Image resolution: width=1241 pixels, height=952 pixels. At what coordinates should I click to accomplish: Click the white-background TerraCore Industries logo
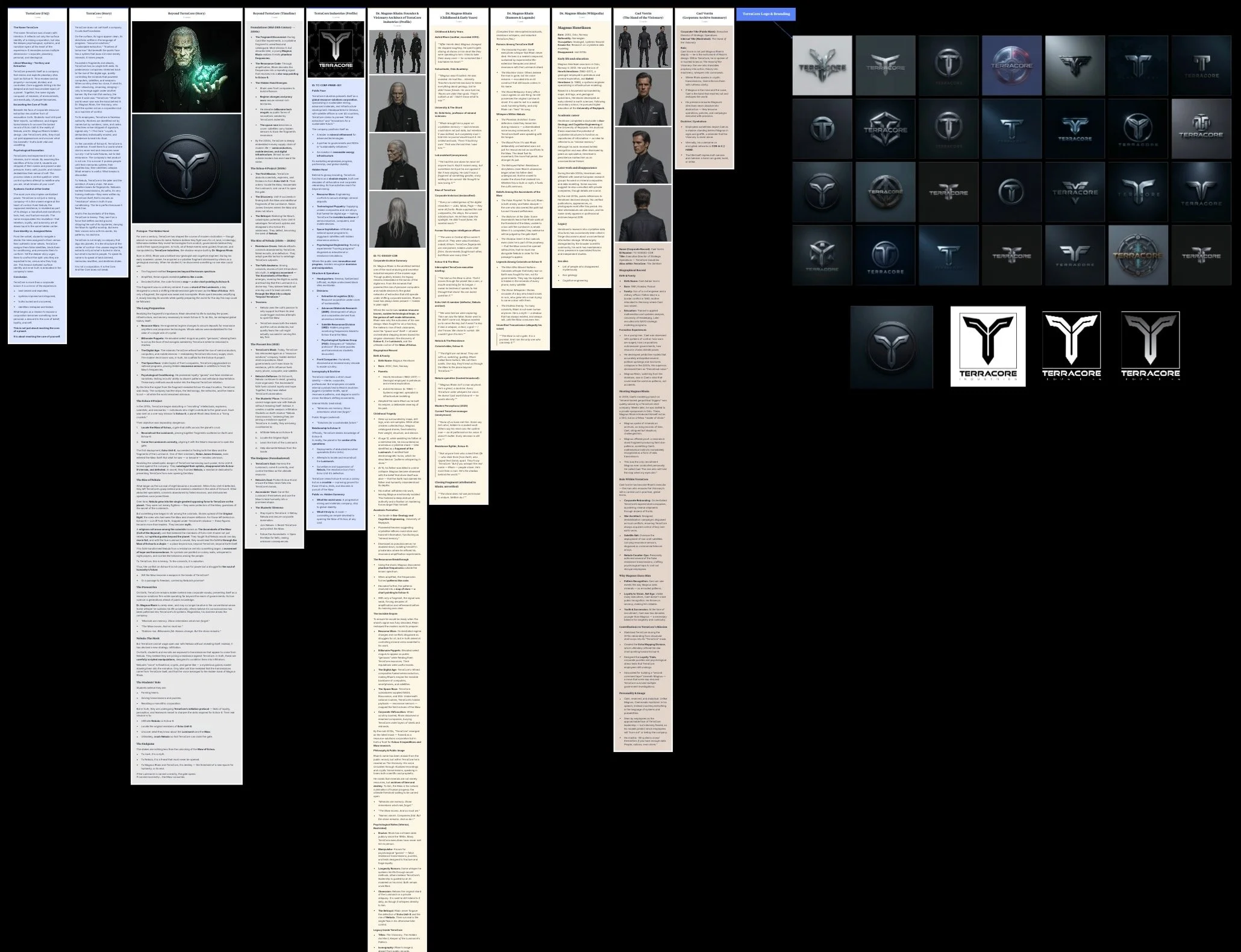987,346
